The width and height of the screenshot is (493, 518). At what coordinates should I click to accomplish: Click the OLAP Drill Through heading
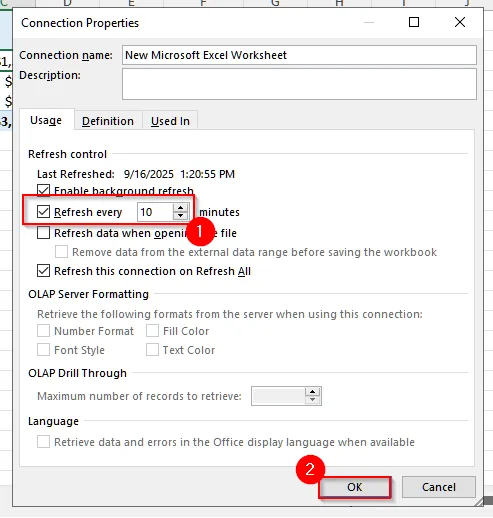[77, 373]
